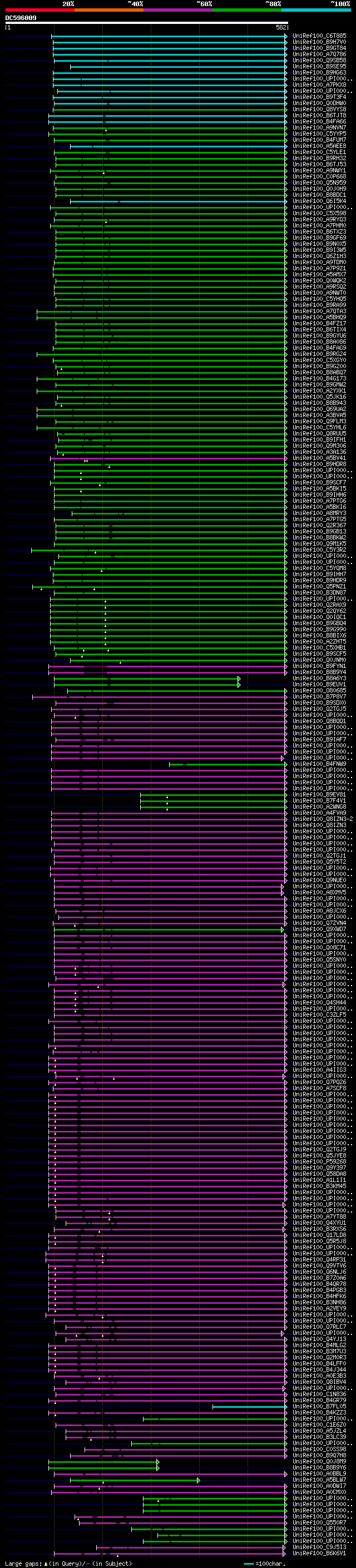Viewport: 356px width, 1568px height.
Task: Select the UniRef100_Q8BQ01 label
Action: [319, 721]
